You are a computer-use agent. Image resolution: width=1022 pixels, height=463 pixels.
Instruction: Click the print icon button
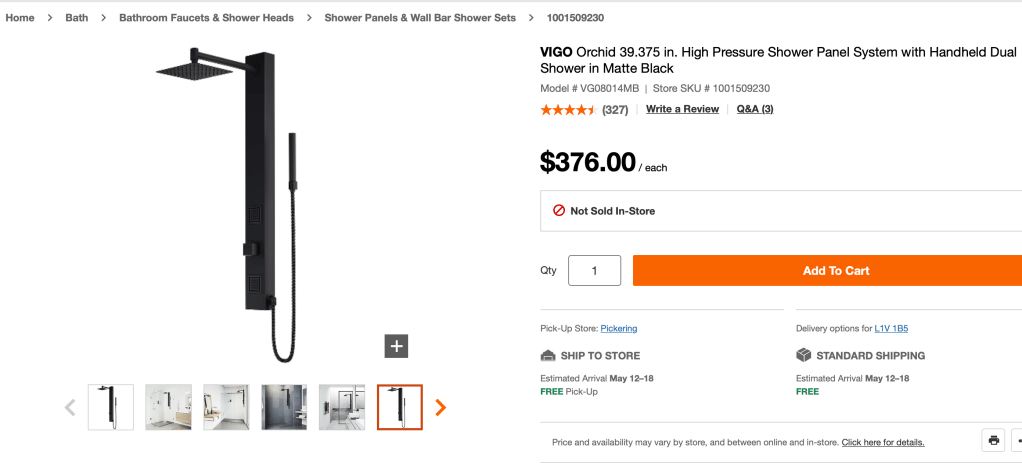point(993,440)
